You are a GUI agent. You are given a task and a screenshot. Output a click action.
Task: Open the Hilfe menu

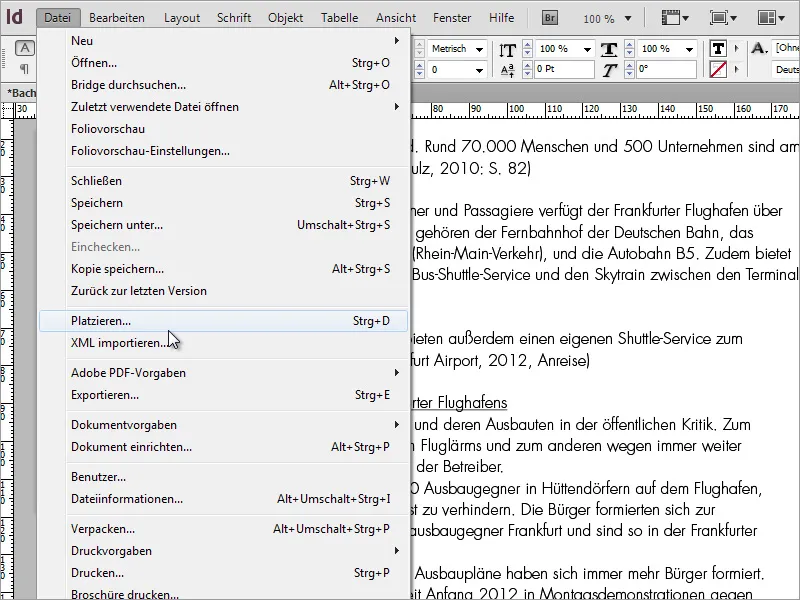point(502,18)
